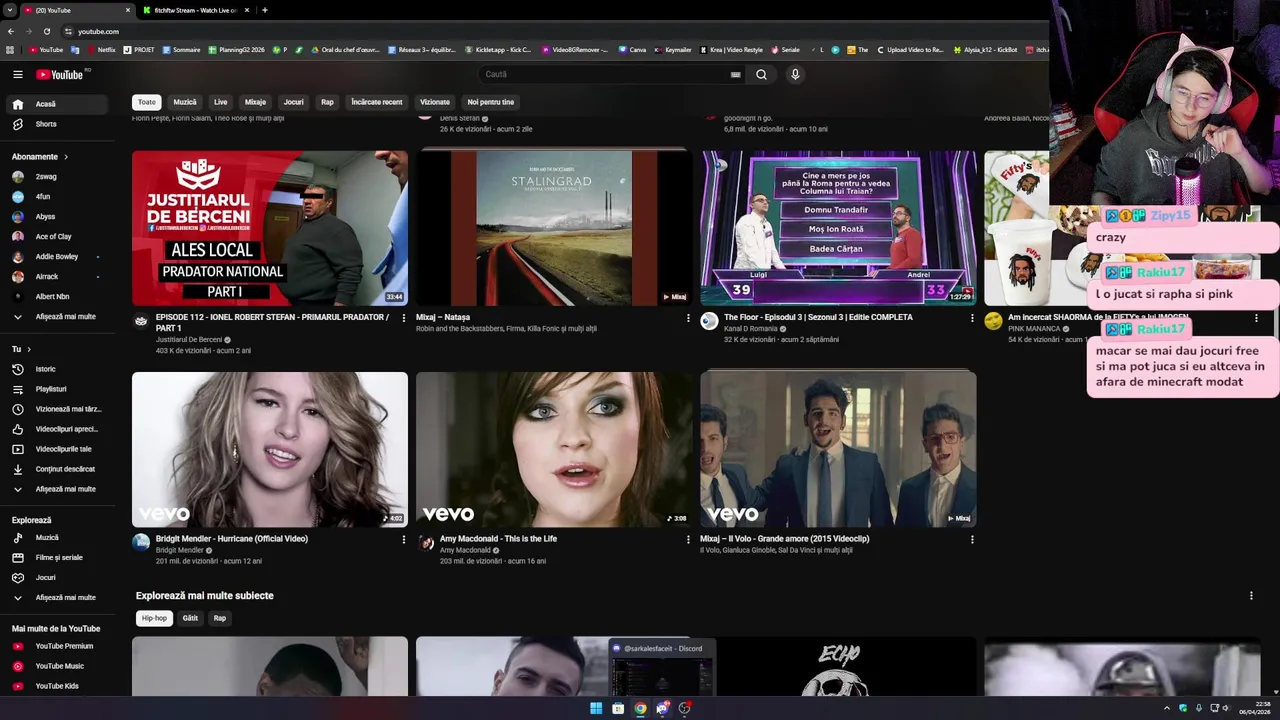Expand Afișează mai multe under Tu
1280x720 pixels.
57,489
